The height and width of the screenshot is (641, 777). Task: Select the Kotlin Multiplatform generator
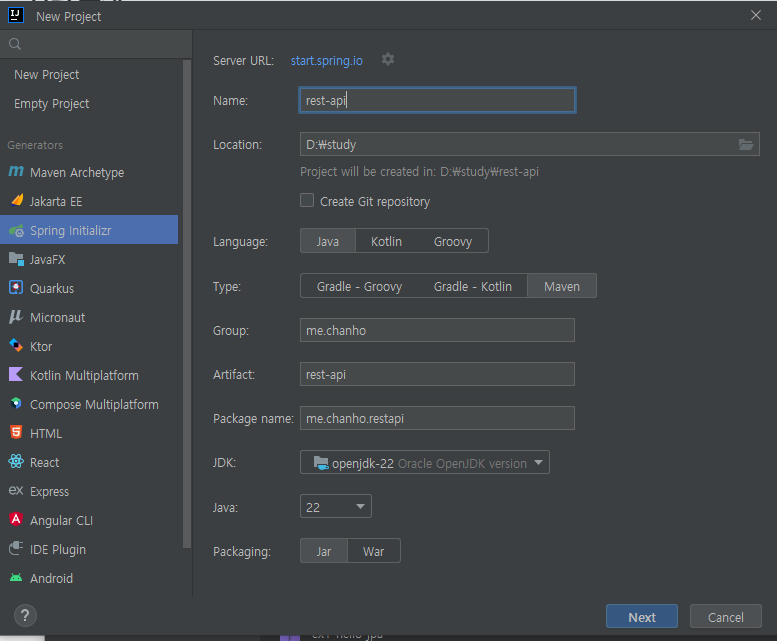click(89, 375)
